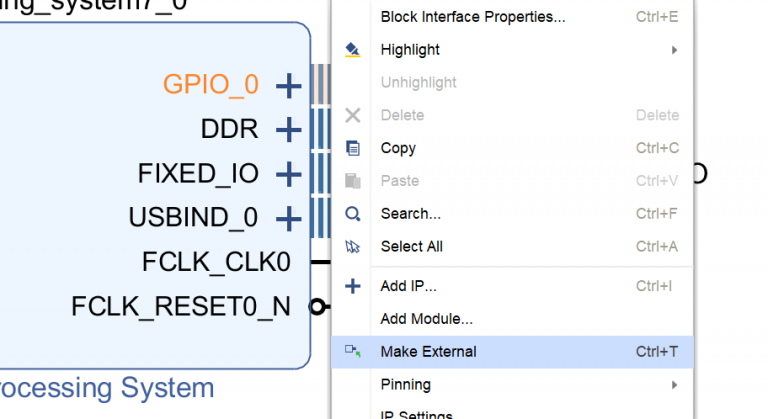The image size is (768, 419).
Task: Choose Add Module from the menu
Action: (426, 319)
